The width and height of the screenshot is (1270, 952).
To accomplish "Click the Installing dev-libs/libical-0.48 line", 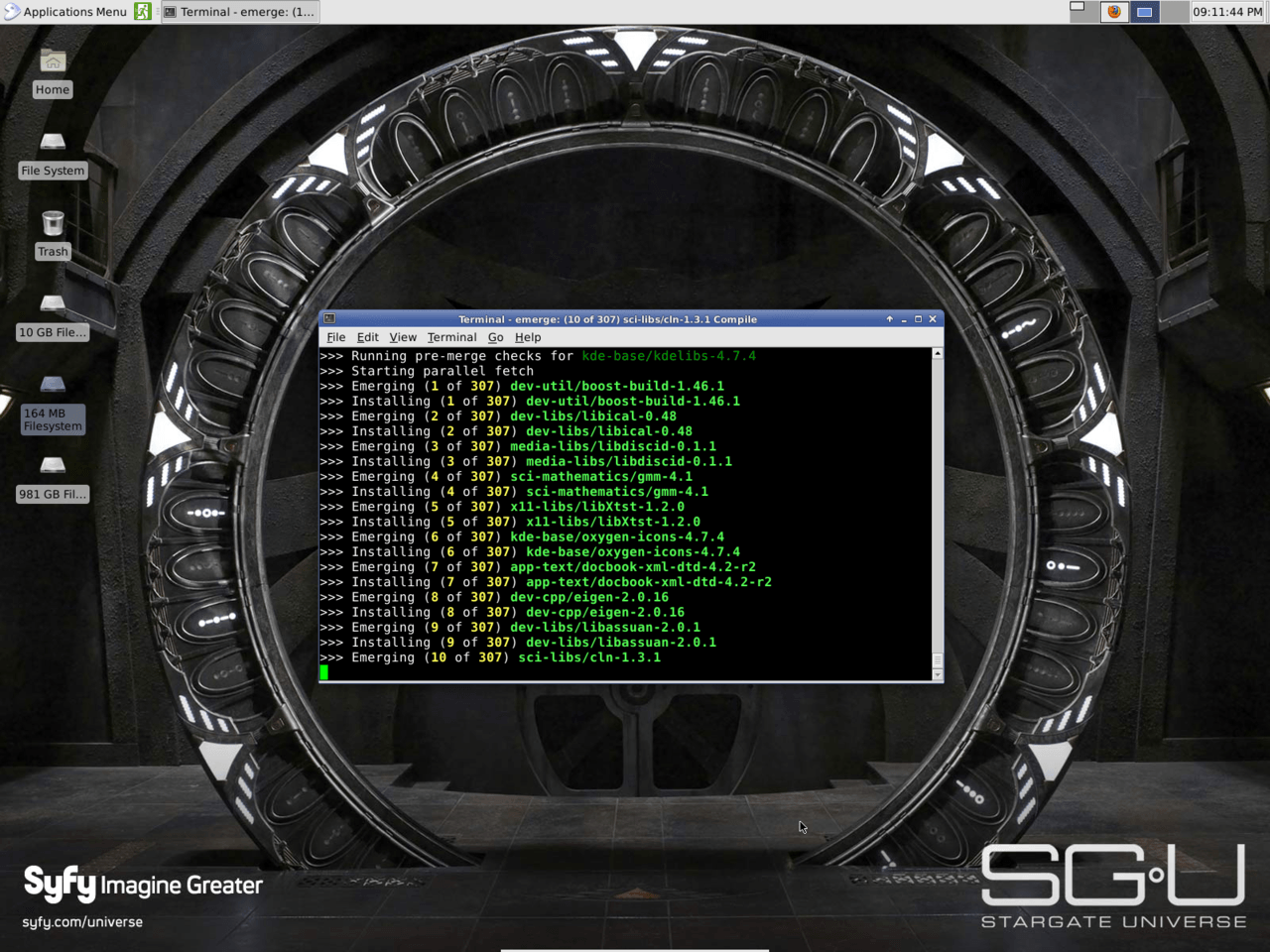I will tap(506, 431).
